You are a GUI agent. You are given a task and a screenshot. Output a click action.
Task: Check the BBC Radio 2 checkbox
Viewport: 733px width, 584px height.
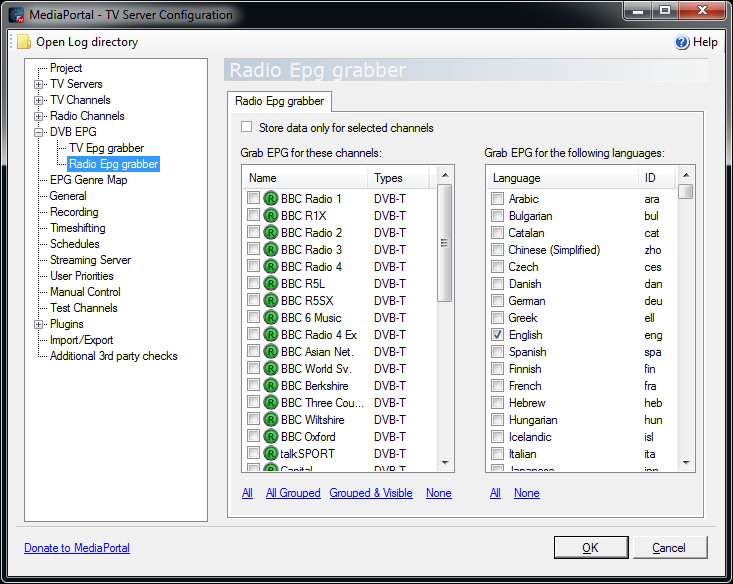(253, 232)
